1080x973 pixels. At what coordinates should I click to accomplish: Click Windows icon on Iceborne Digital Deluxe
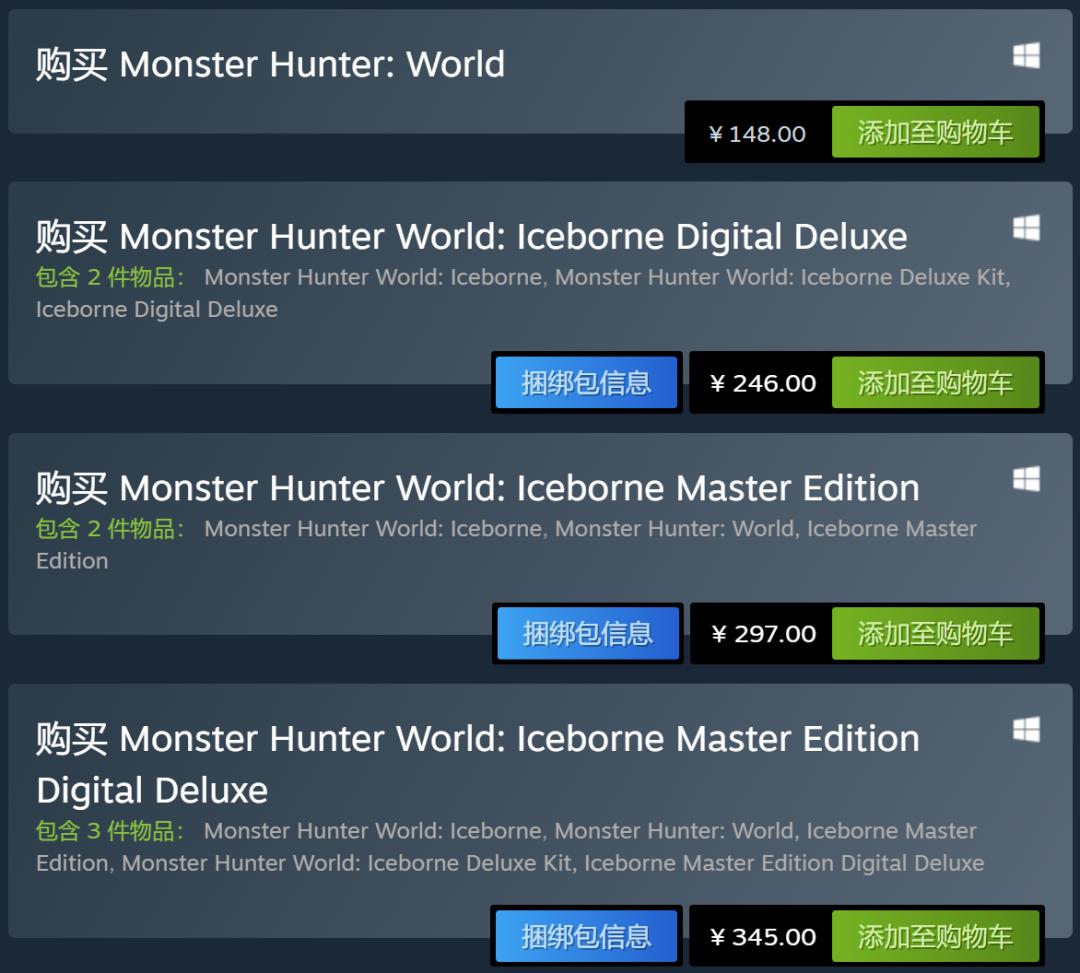point(1026,228)
